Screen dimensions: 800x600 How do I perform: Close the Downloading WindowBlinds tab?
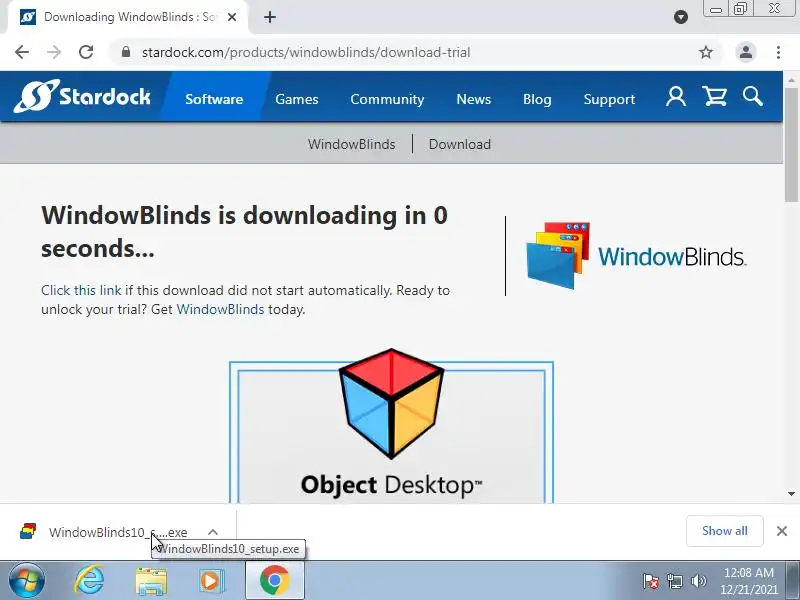(x=232, y=17)
